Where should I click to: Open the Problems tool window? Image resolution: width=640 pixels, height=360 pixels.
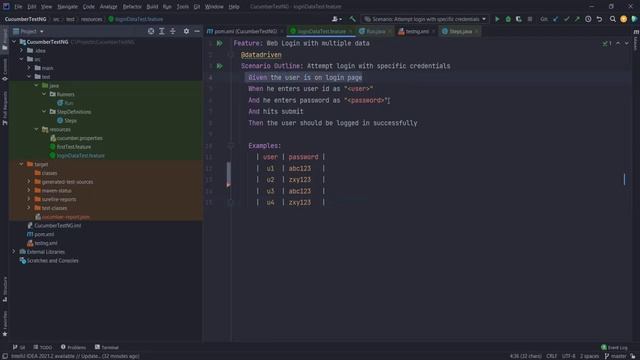click(x=73, y=347)
